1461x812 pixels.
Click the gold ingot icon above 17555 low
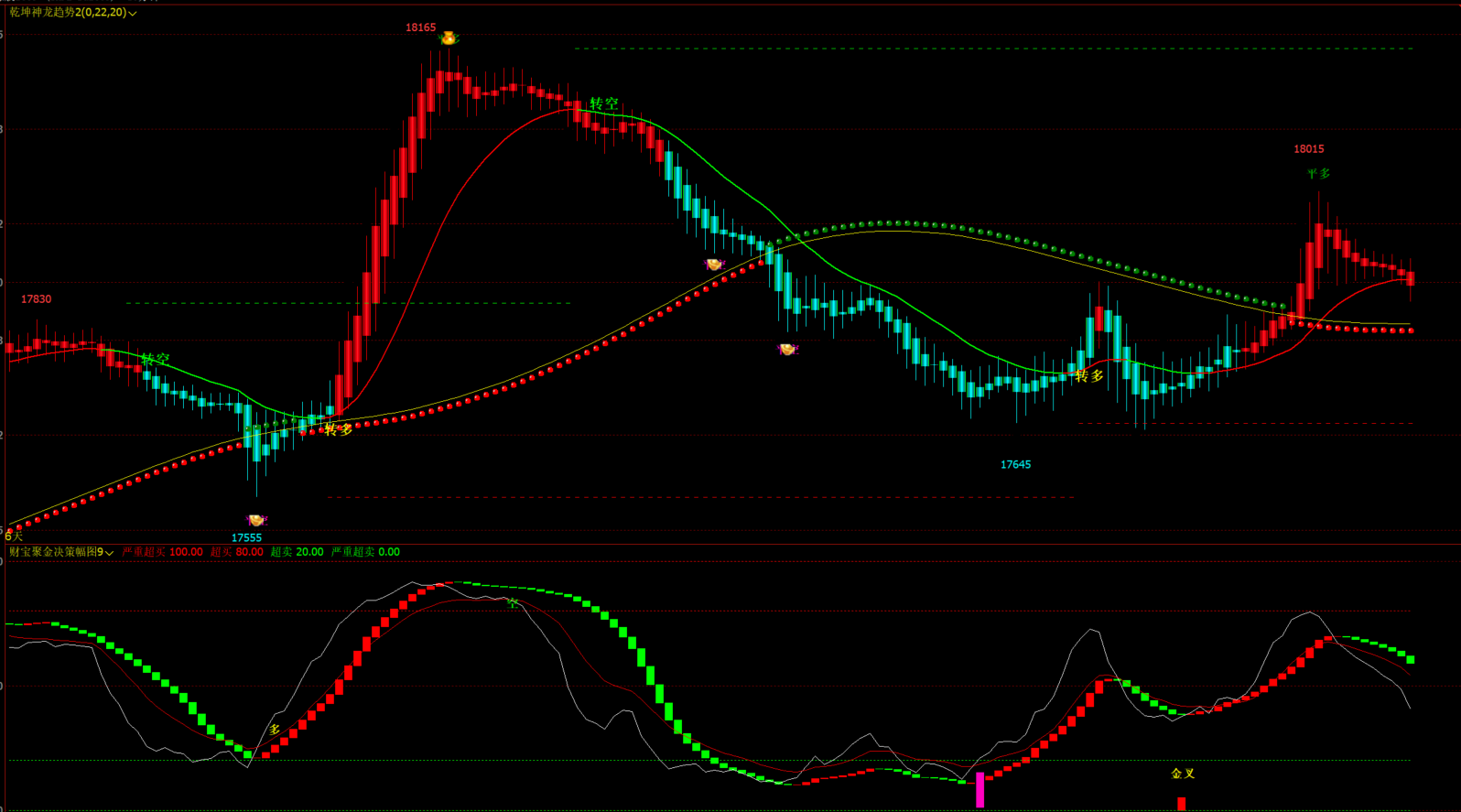(x=256, y=520)
